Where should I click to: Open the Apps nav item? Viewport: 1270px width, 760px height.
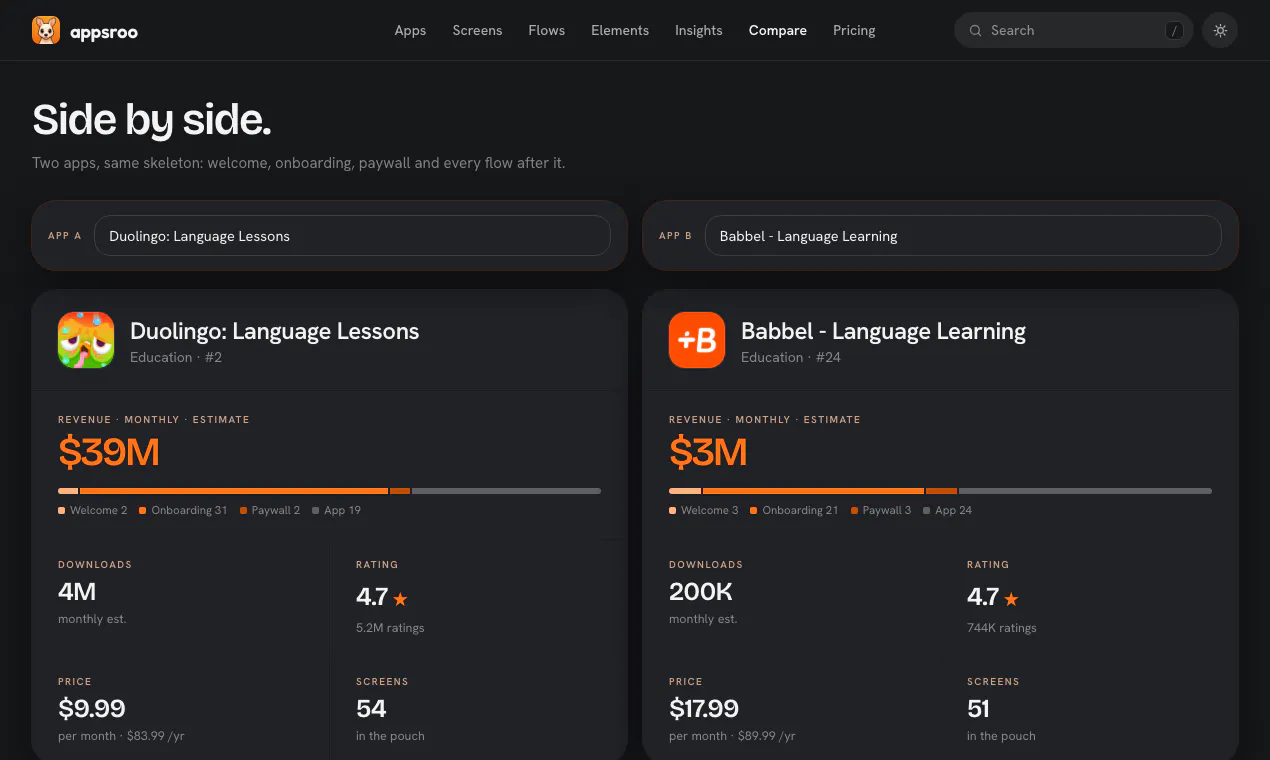(x=410, y=31)
